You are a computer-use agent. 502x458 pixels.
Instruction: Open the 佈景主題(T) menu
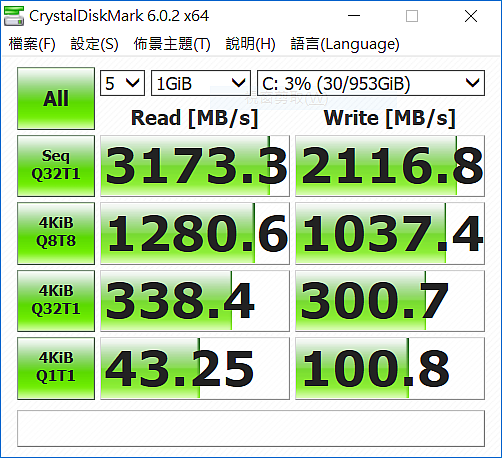[172, 44]
